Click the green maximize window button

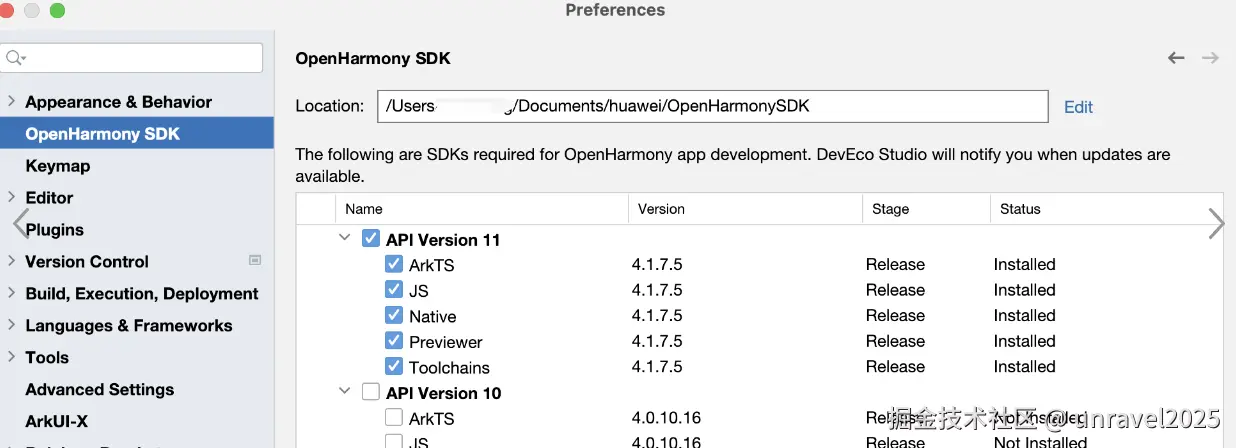(57, 11)
